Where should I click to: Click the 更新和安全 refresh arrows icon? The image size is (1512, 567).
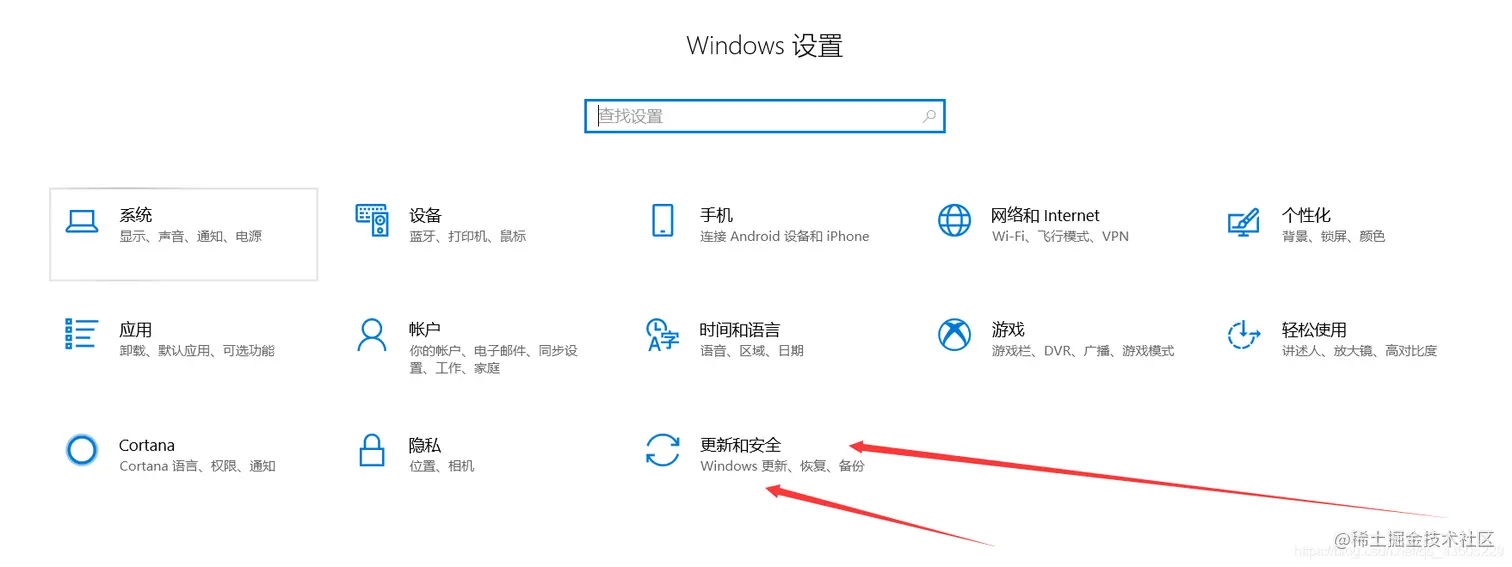pos(663,450)
